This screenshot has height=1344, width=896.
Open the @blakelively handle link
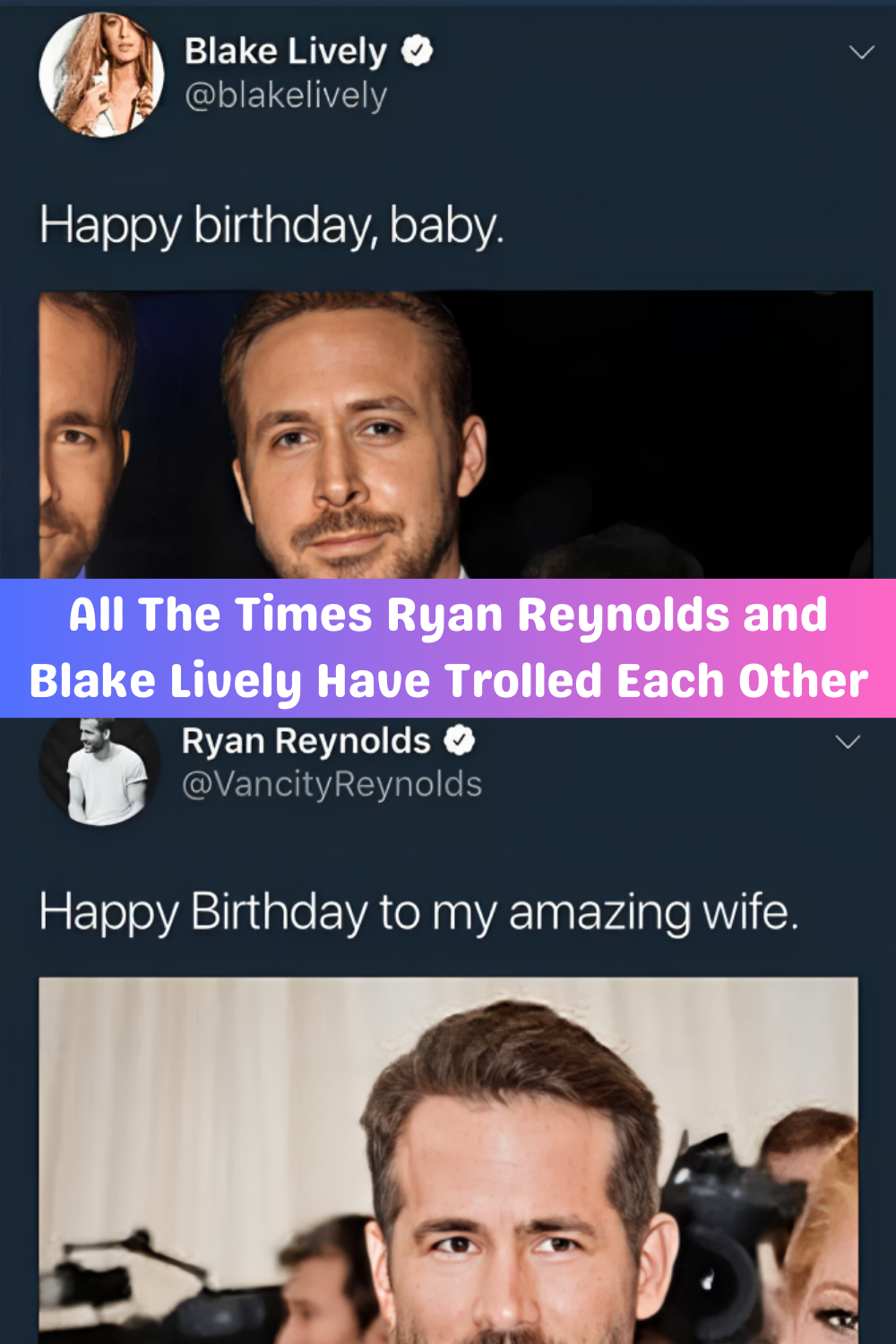pos(285,95)
